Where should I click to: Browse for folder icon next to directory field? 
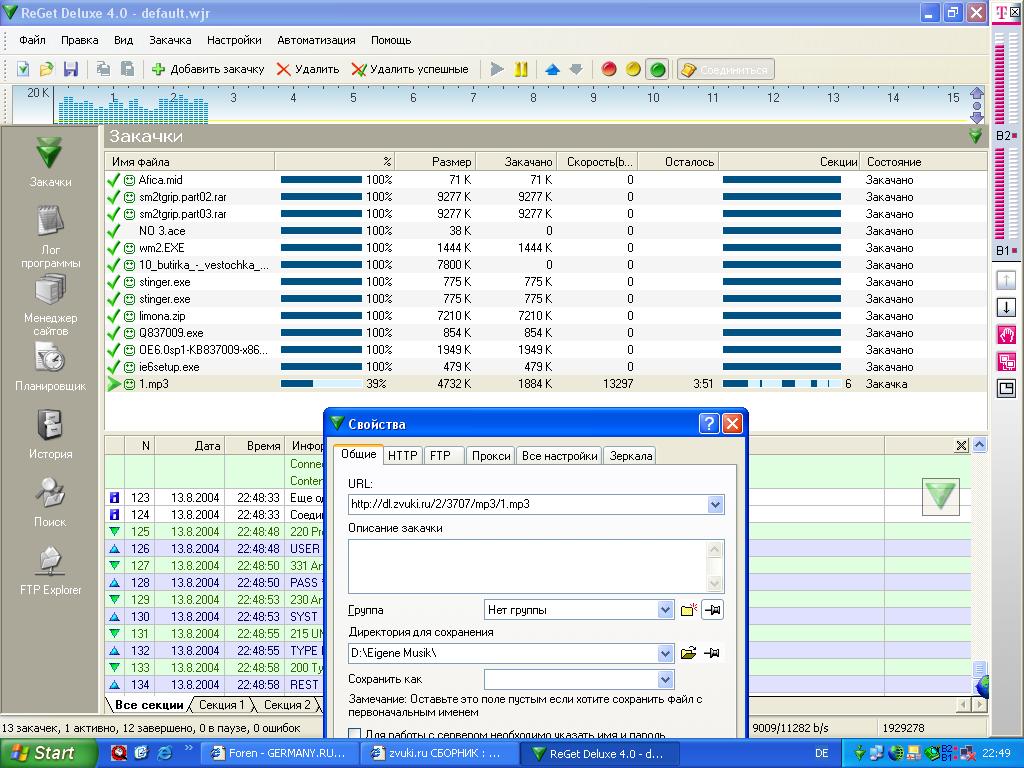688,653
